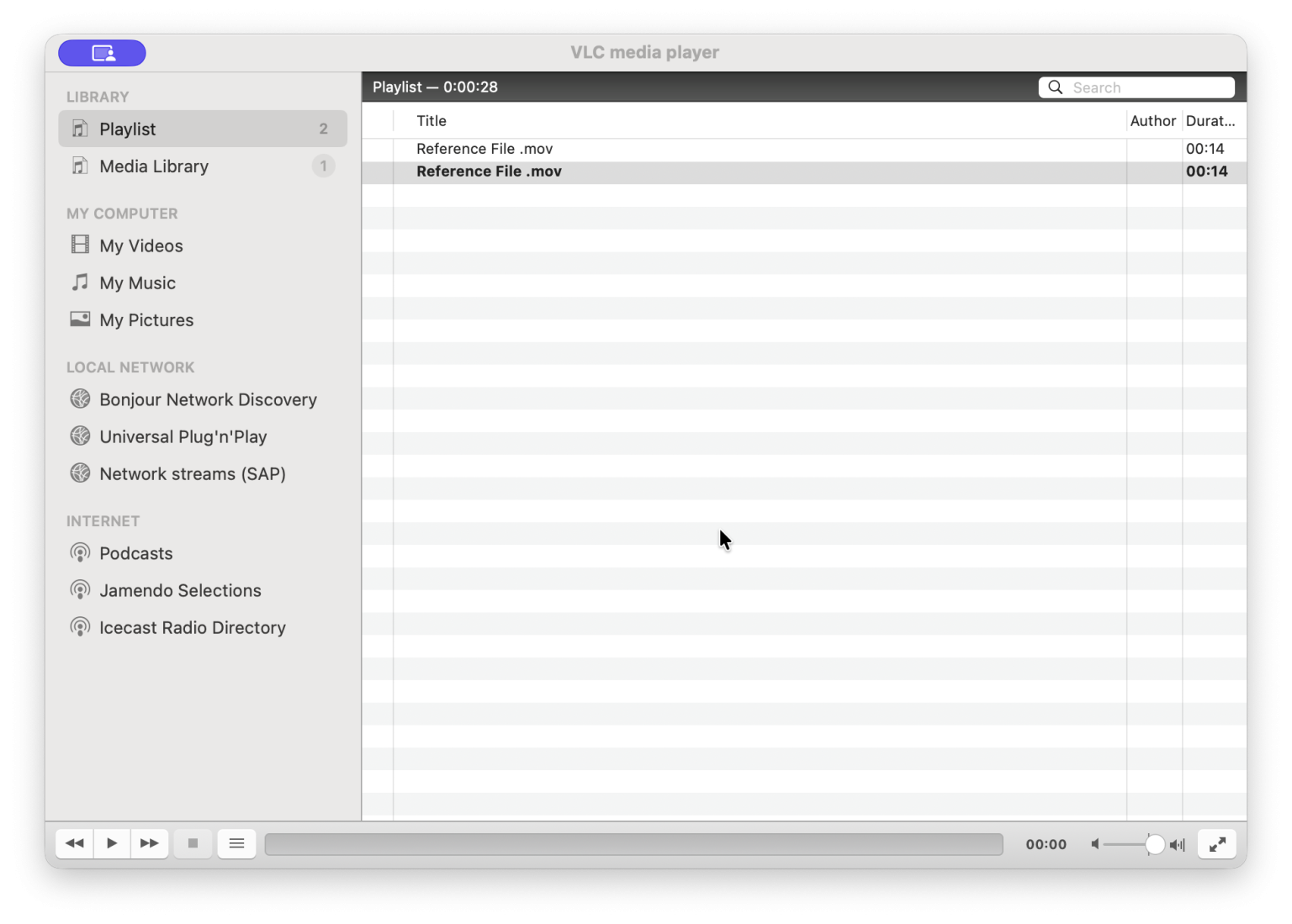1292x924 pixels.
Task: Adjust the volume slider knob
Action: [x=1155, y=844]
